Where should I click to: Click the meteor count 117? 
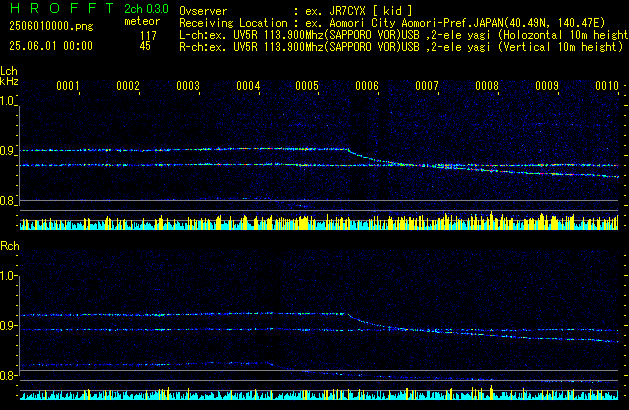[148, 36]
